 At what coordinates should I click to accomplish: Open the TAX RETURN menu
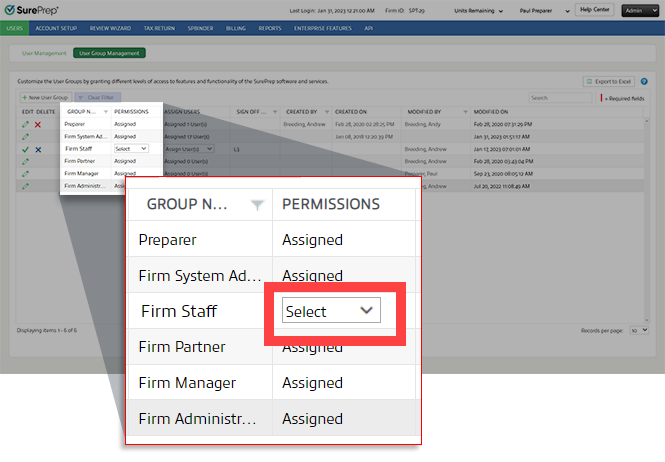coord(159,28)
